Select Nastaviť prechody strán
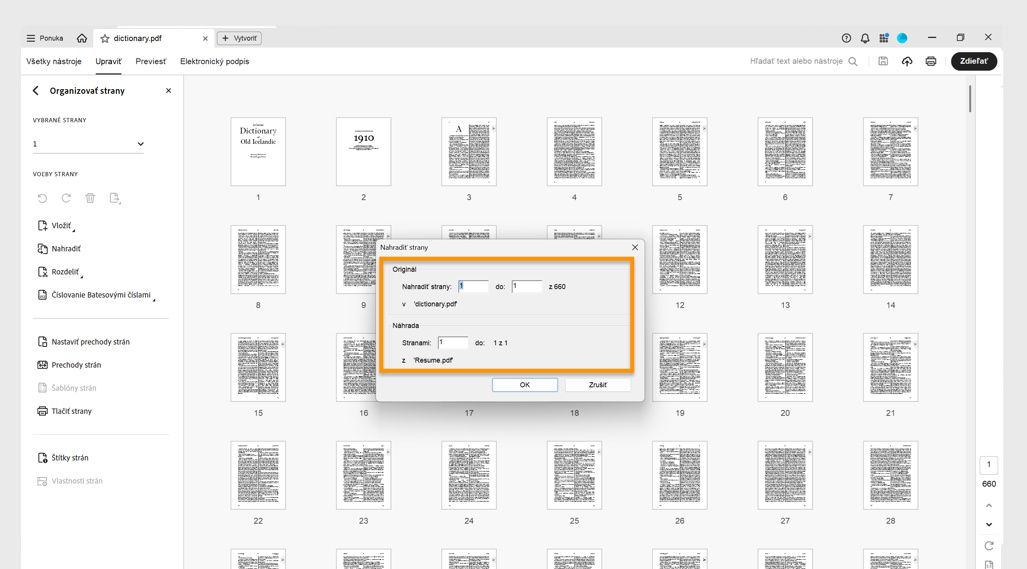The height and width of the screenshot is (569, 1027). point(84,342)
